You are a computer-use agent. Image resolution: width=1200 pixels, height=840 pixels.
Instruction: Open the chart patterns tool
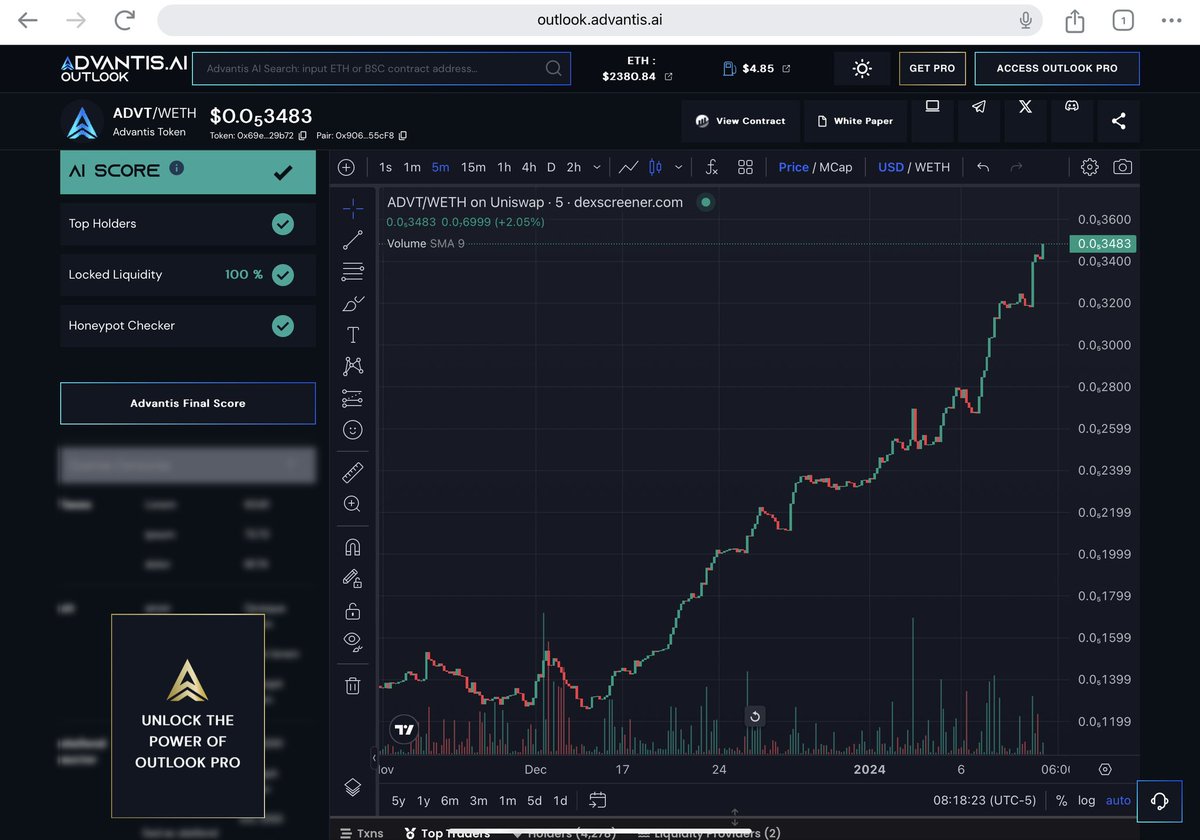pyautogui.click(x=352, y=366)
